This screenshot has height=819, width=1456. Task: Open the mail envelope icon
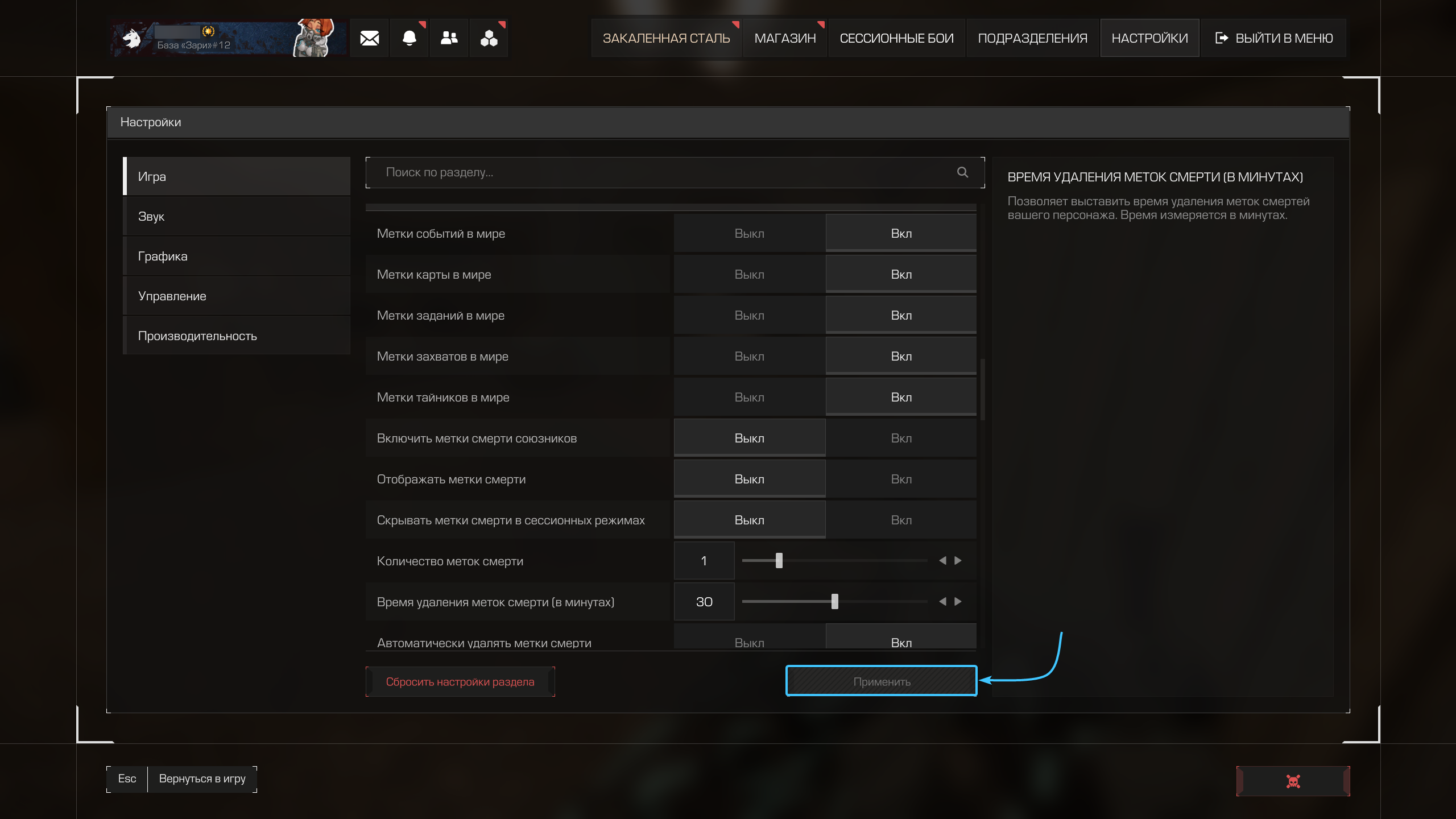369,38
